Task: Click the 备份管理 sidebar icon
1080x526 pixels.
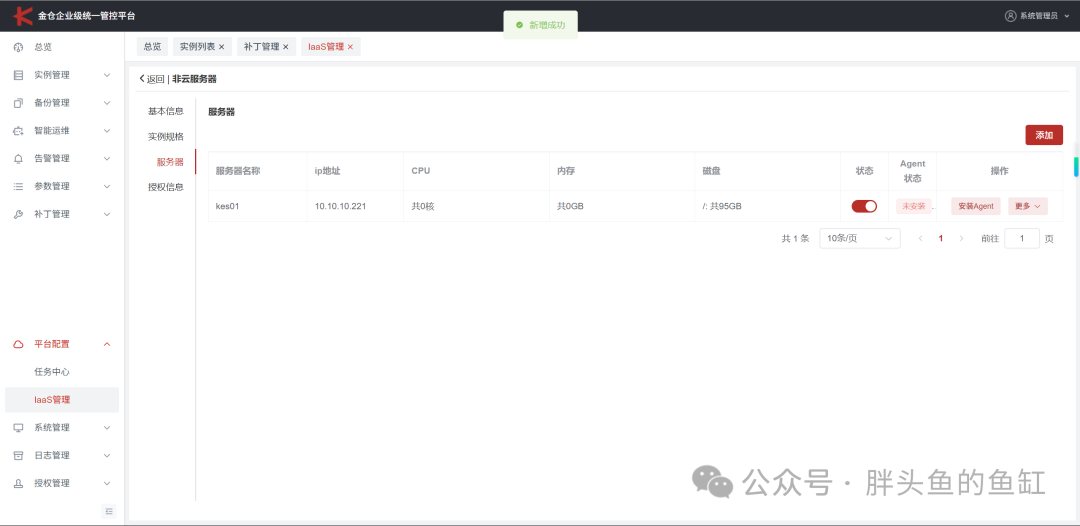Action: coord(19,103)
